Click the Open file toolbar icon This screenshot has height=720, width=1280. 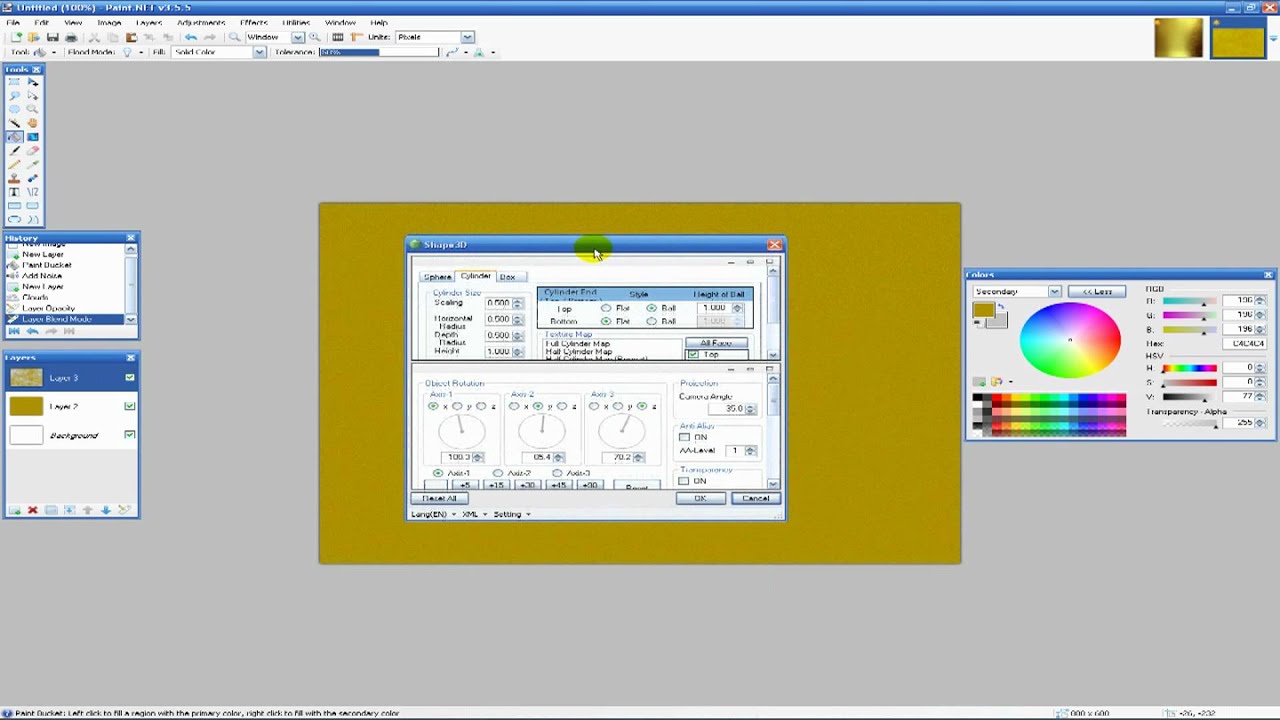coord(34,37)
